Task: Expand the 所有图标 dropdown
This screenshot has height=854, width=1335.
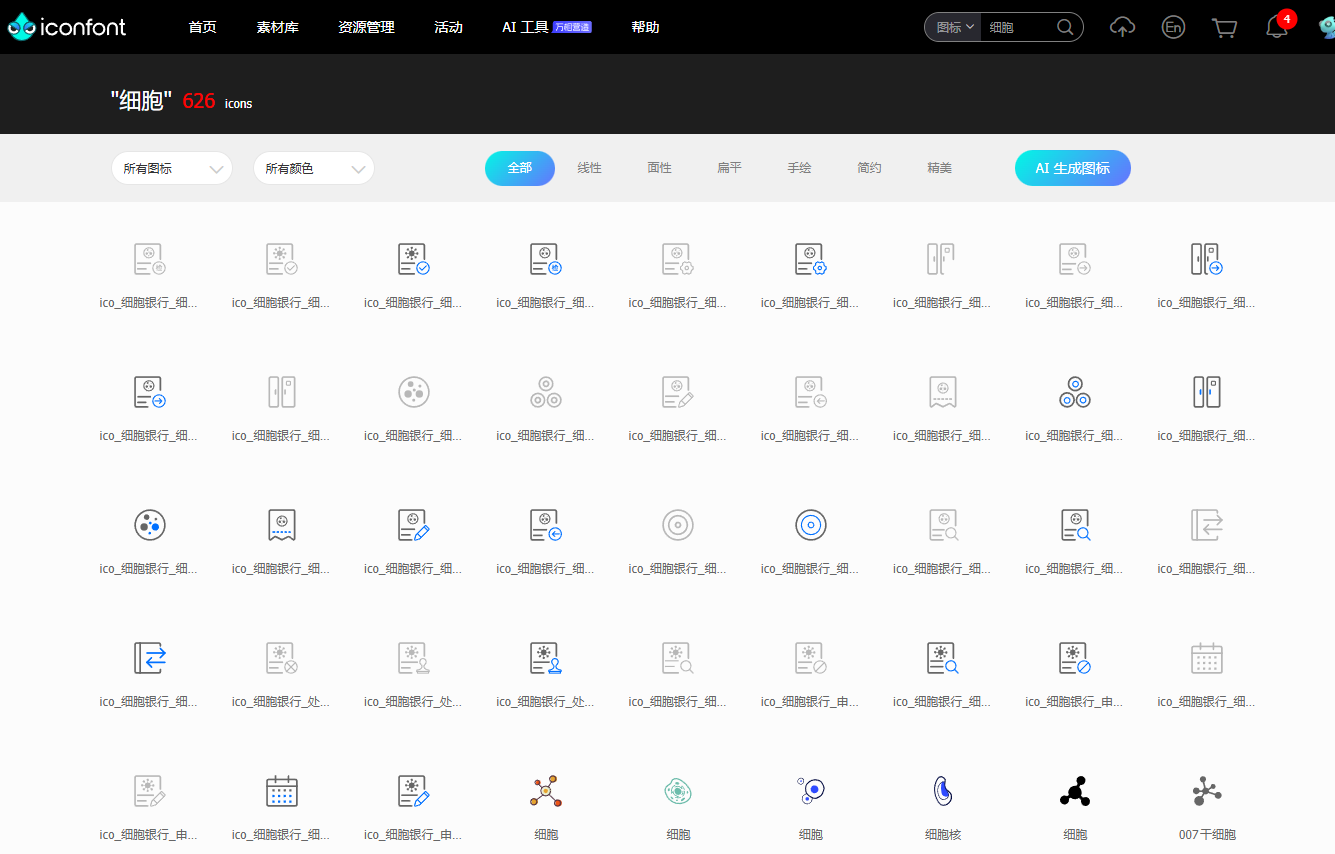Action: coord(172,168)
